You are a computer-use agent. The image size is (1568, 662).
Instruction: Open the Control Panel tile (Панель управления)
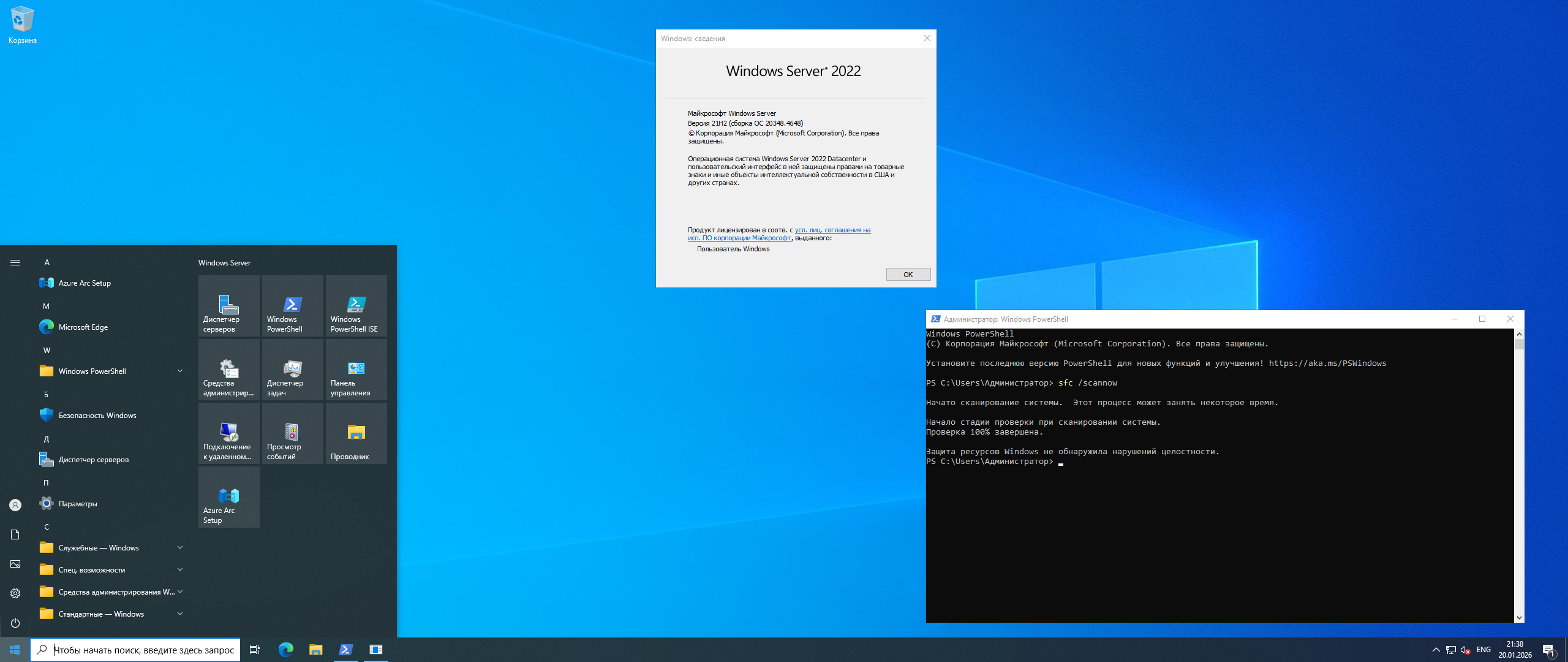tap(356, 370)
